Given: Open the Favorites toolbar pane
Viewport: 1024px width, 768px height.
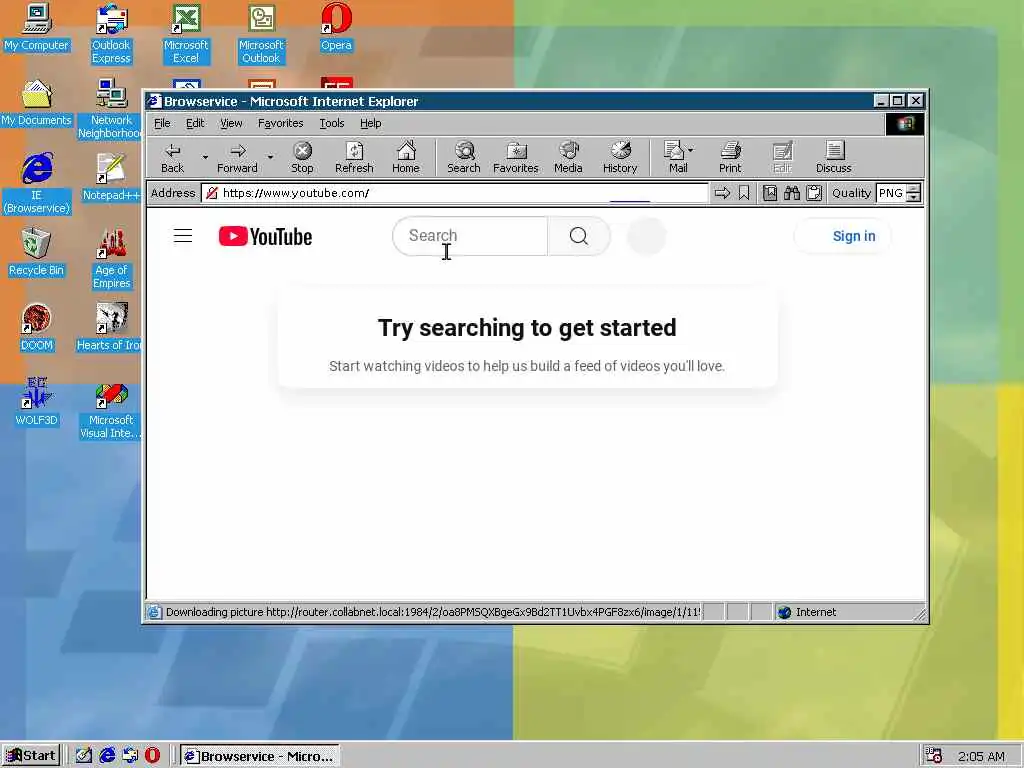Looking at the screenshot, I should click(515, 157).
